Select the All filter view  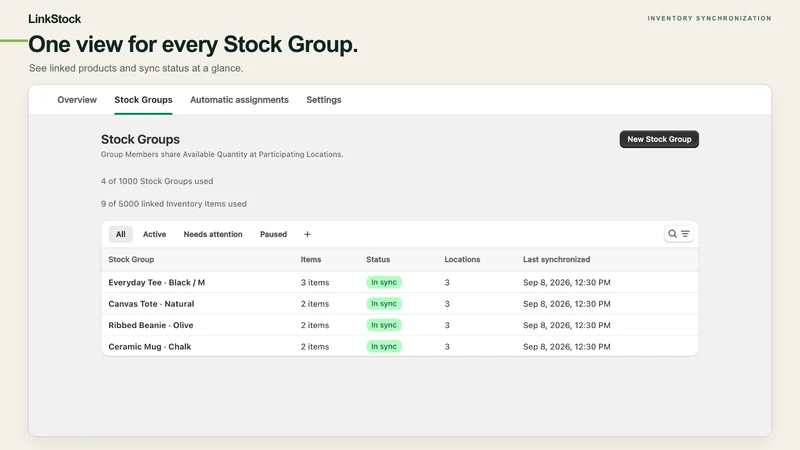[120, 234]
